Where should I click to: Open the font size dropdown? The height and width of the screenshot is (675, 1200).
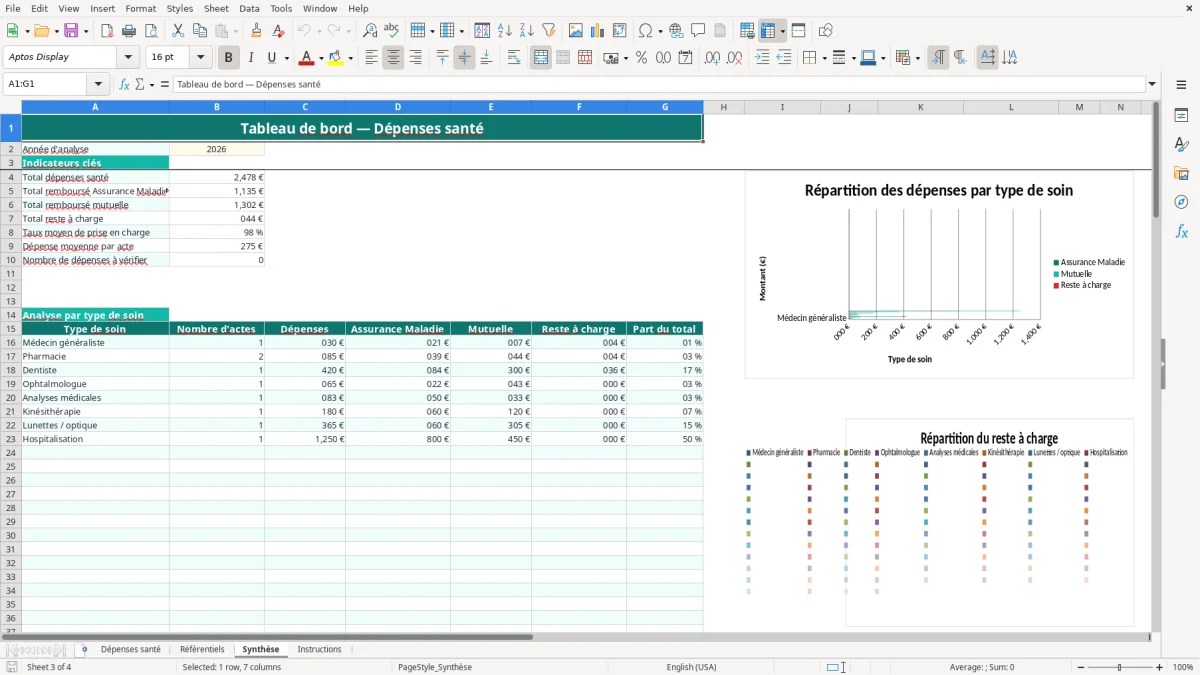point(201,57)
